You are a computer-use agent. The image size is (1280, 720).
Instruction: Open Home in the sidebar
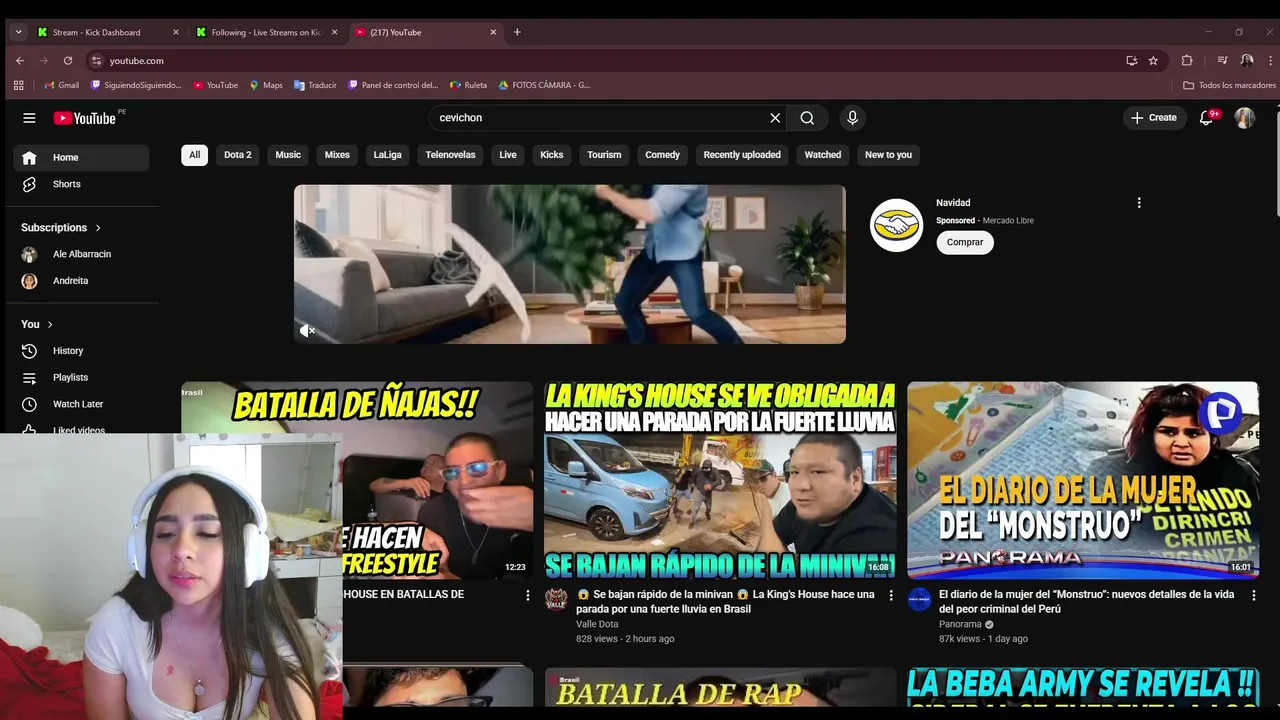pyautogui.click(x=81, y=157)
